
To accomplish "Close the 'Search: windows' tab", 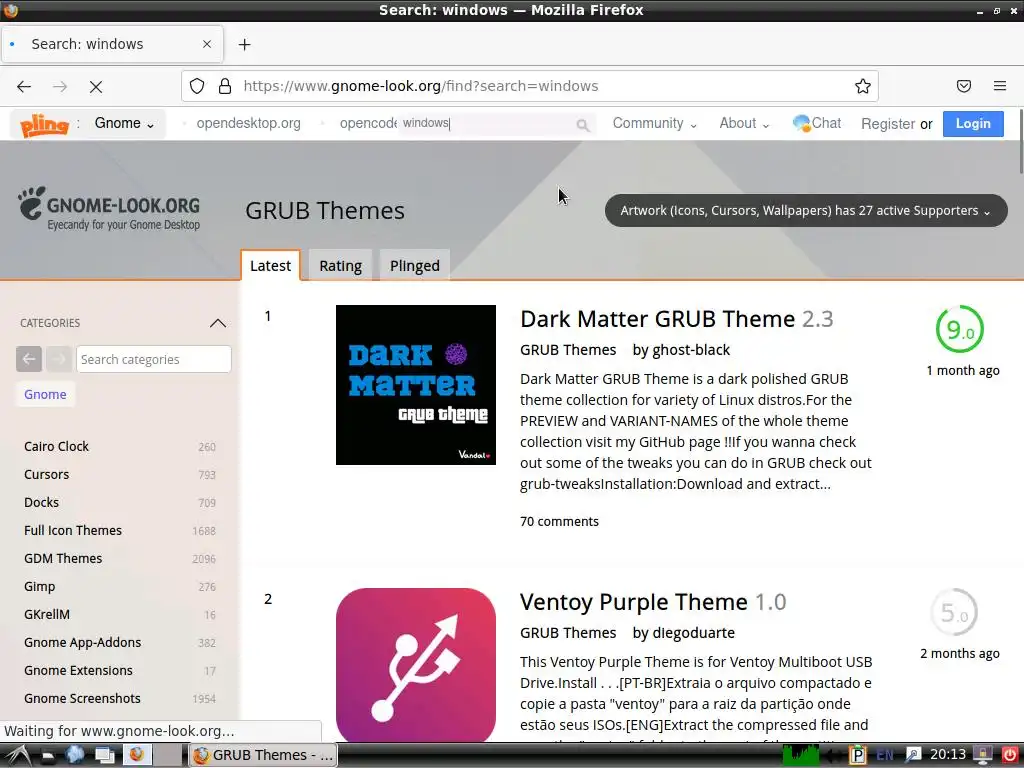I will [x=207, y=44].
